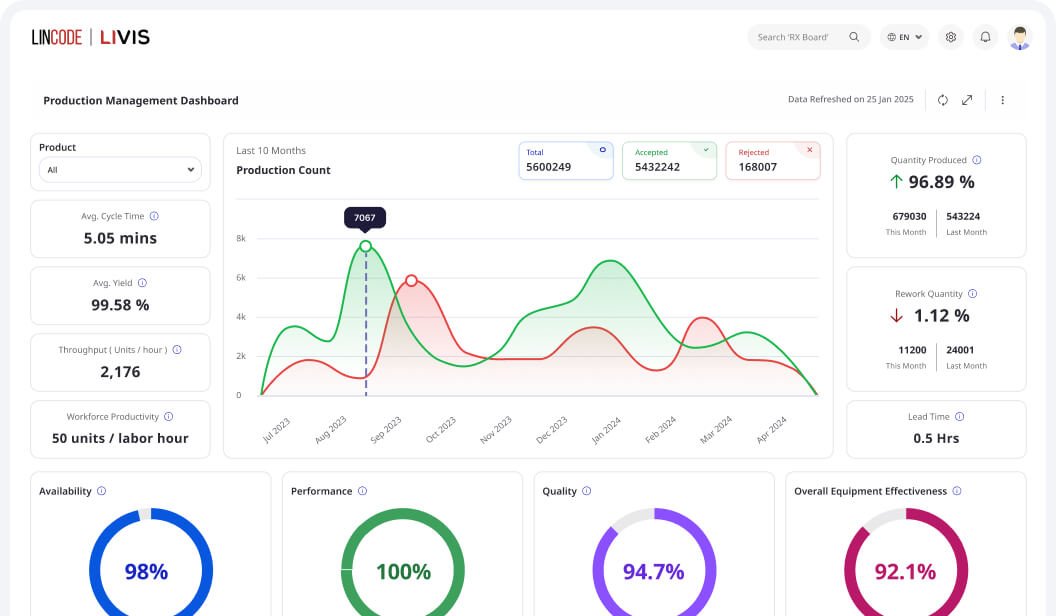Click info icon beside Overall Equipment Effectiveness
1056x616 pixels.
[957, 491]
